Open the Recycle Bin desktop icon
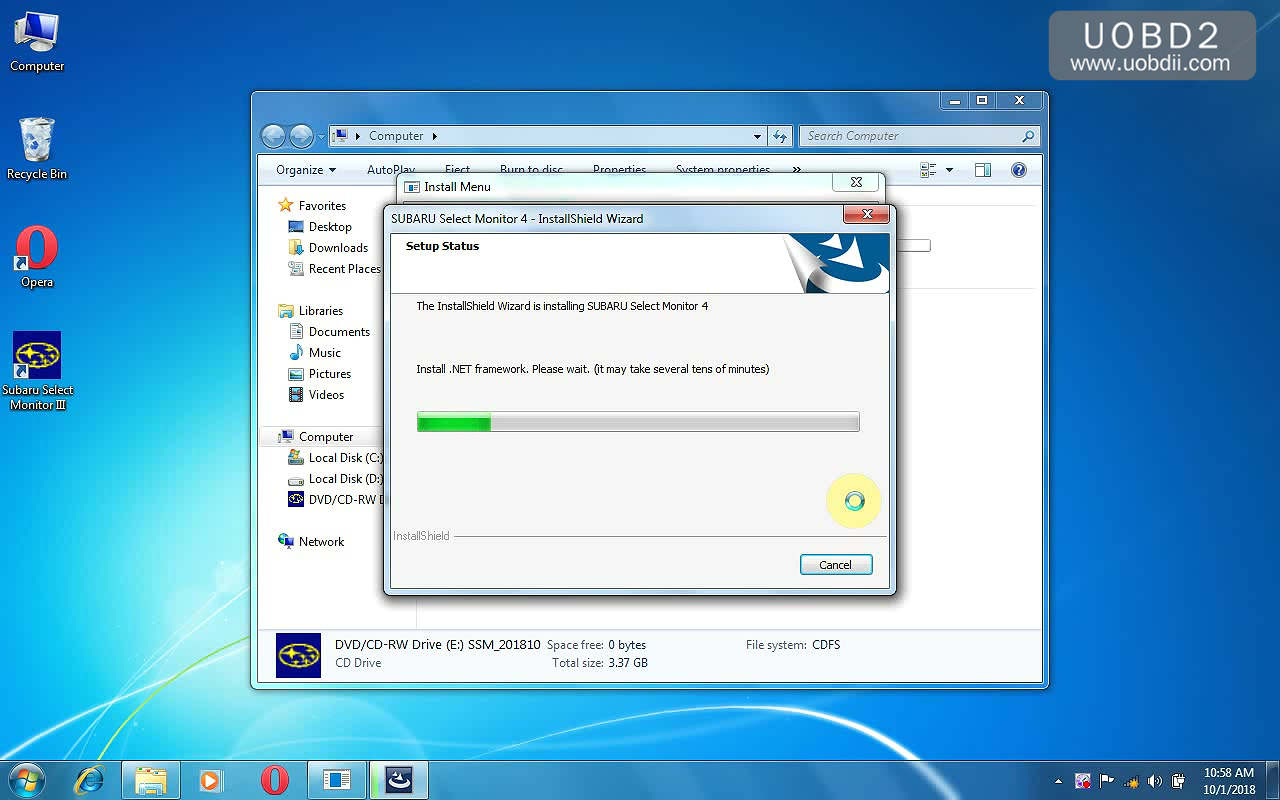The height and width of the screenshot is (800, 1280). (x=37, y=140)
